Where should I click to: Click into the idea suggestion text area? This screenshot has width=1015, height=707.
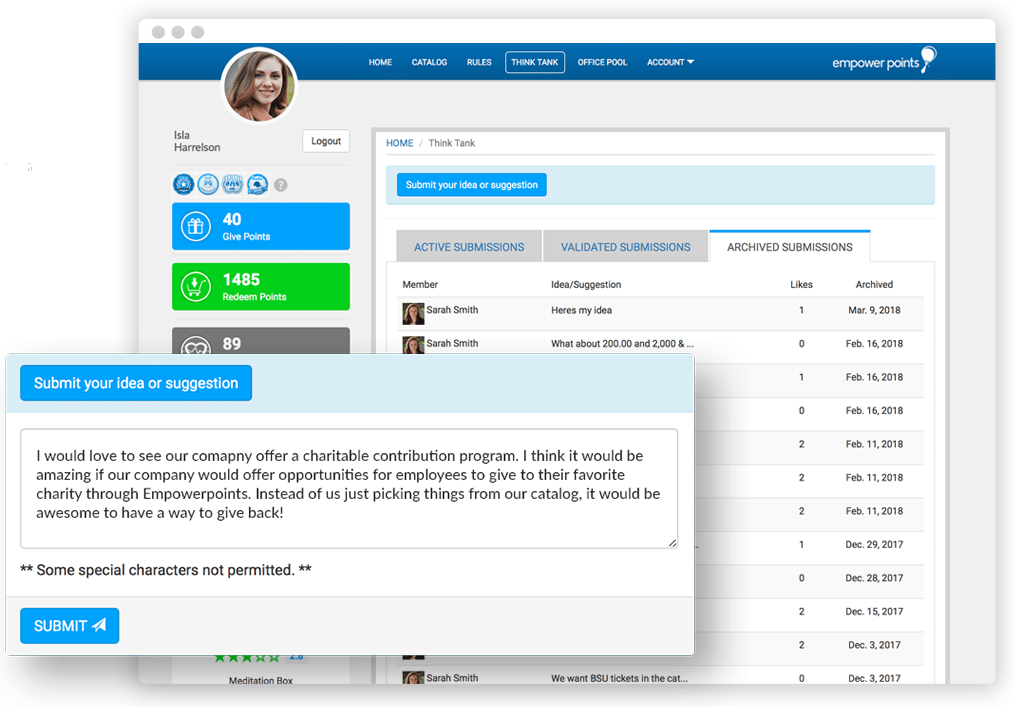[348, 488]
